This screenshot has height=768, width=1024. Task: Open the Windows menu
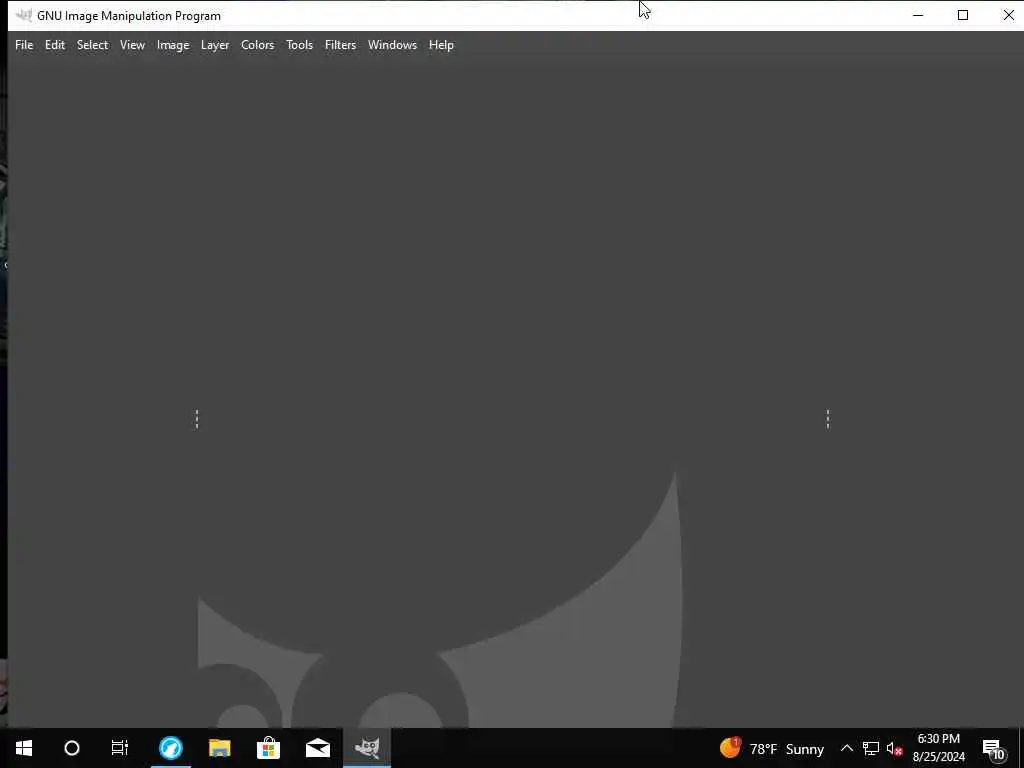[x=392, y=45]
